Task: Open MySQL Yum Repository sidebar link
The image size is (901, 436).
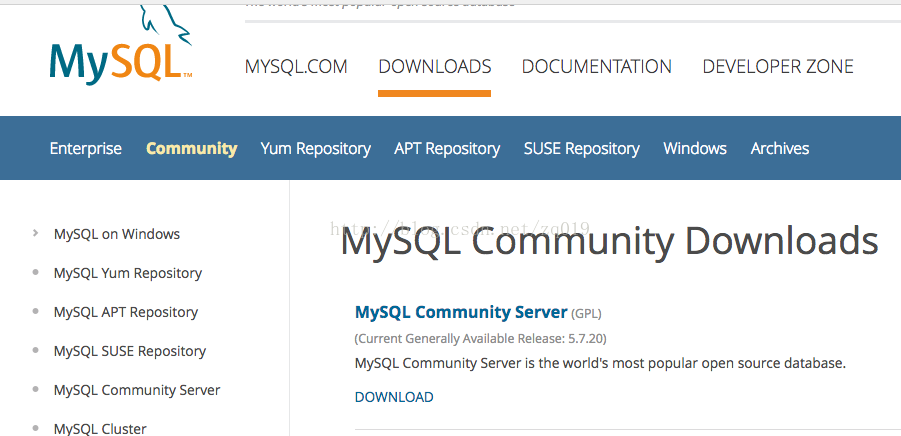Action: (128, 273)
